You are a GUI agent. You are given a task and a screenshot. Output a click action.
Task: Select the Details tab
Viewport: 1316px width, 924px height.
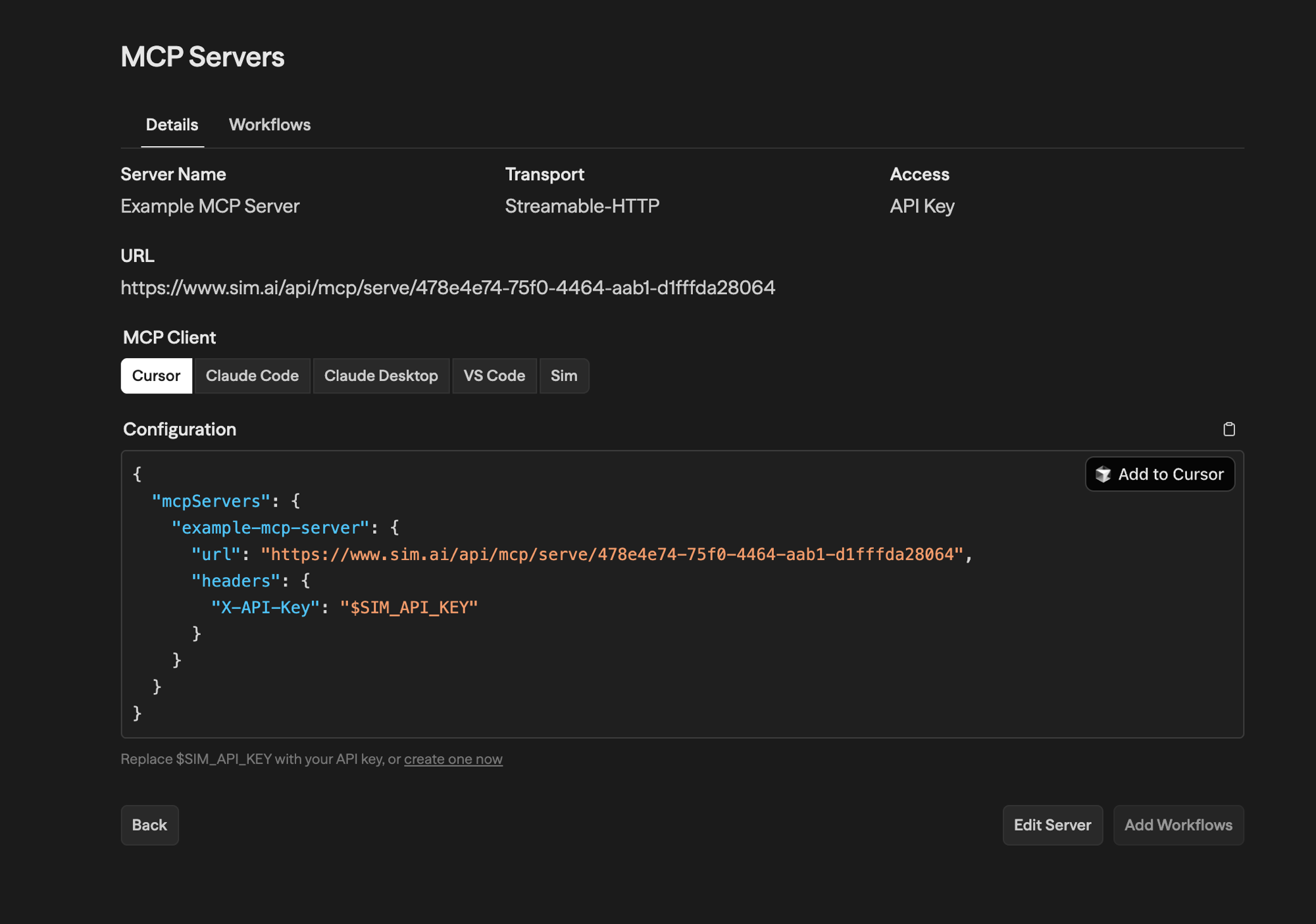[172, 124]
